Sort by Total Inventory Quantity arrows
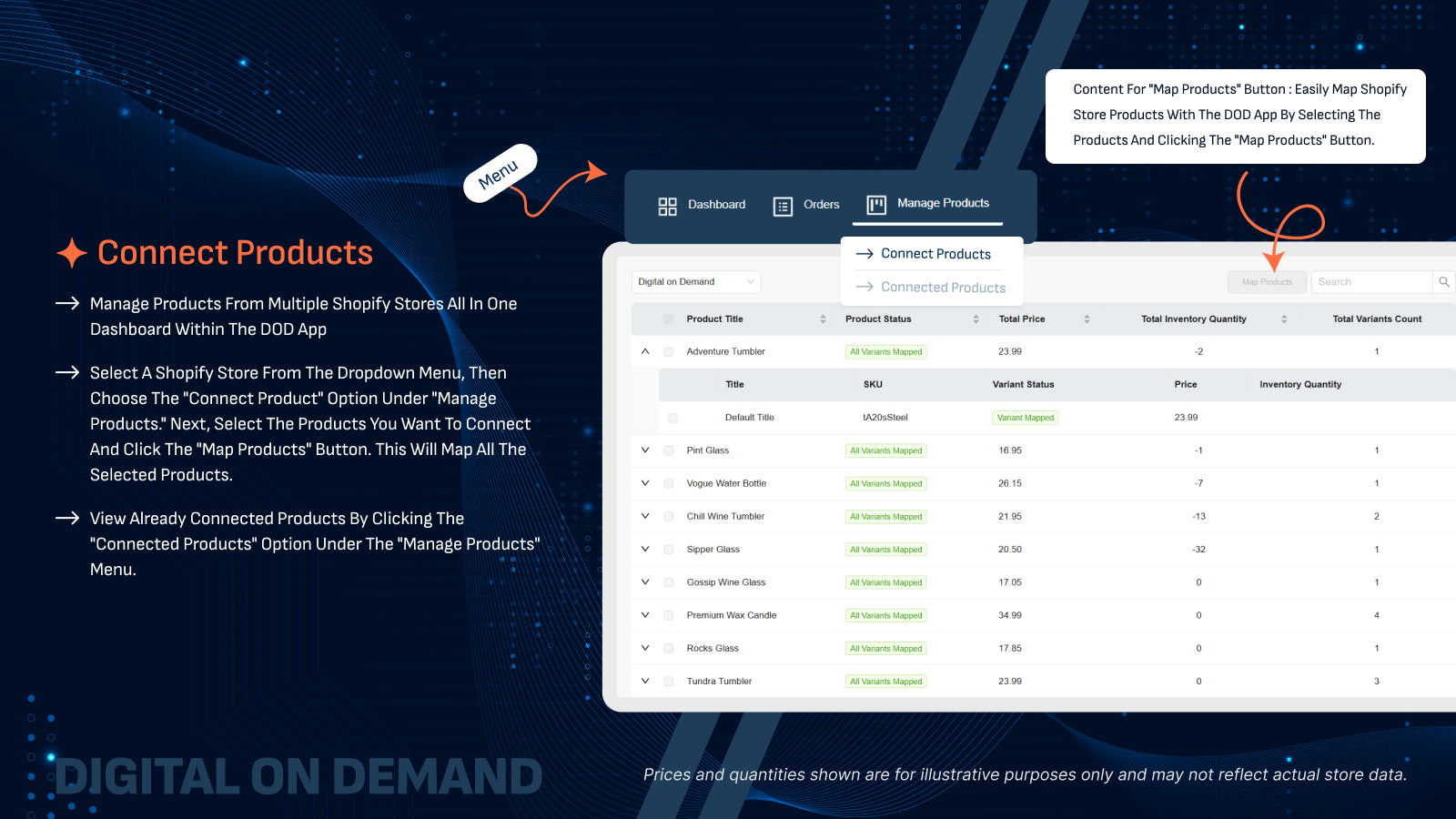1456x819 pixels. [x=1284, y=319]
